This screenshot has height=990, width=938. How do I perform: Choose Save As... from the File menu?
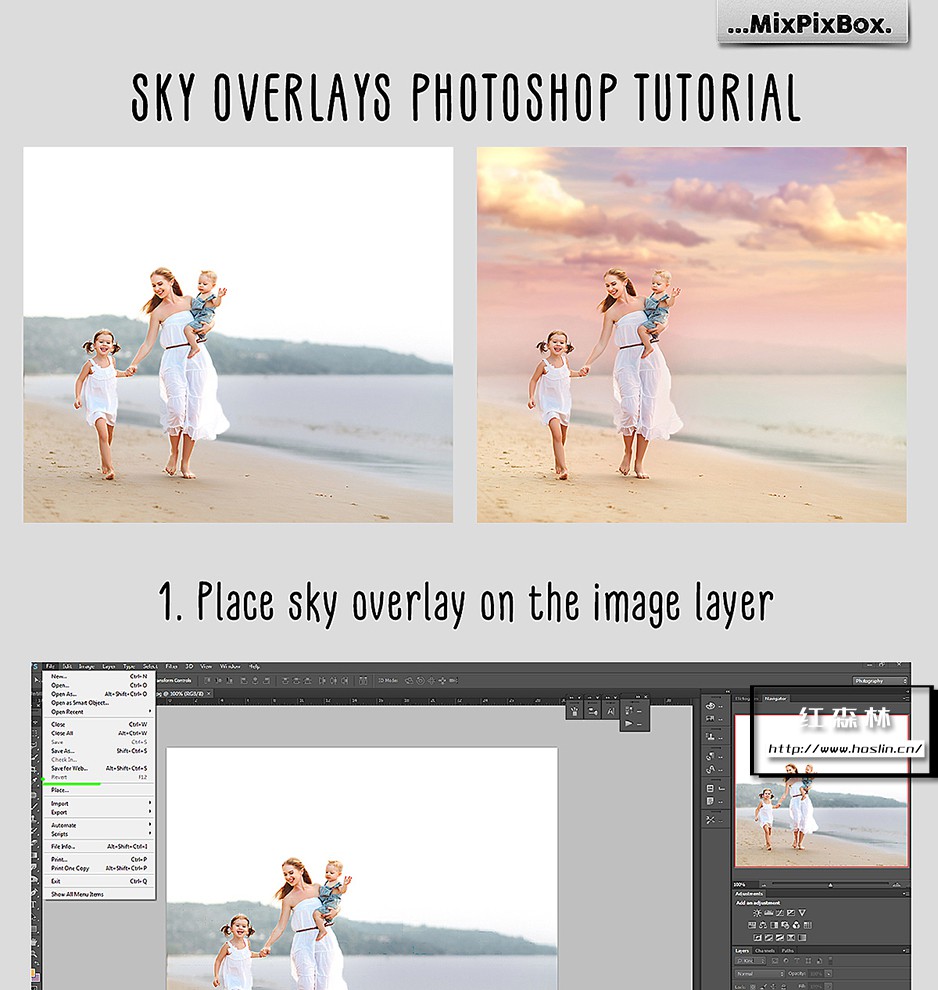tap(98, 751)
